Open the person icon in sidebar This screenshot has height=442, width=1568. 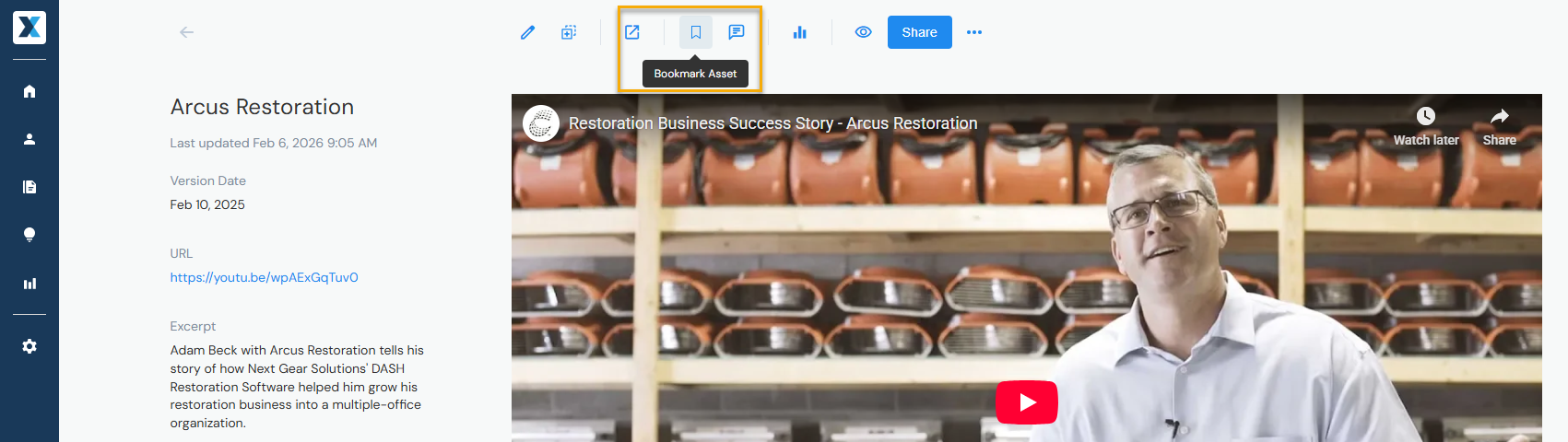point(29,139)
